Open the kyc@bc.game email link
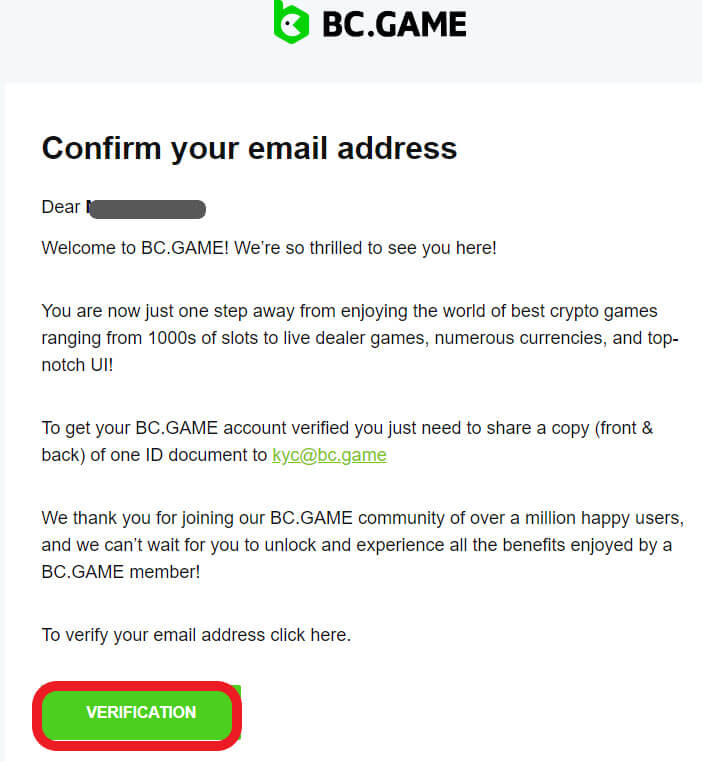Viewport: 702px width, 762px height. tap(329, 455)
